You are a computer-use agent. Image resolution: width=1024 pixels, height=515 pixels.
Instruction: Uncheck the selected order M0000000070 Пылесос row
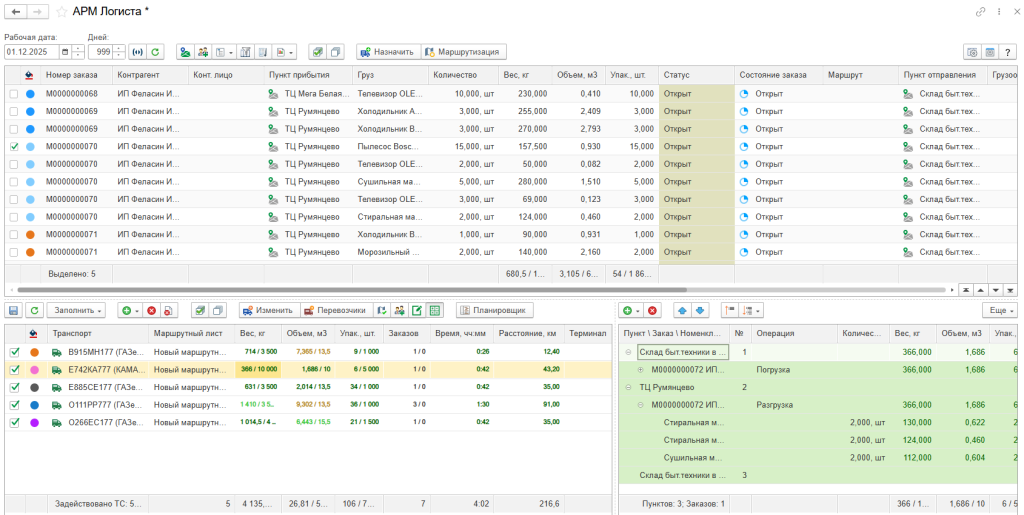click(13, 146)
